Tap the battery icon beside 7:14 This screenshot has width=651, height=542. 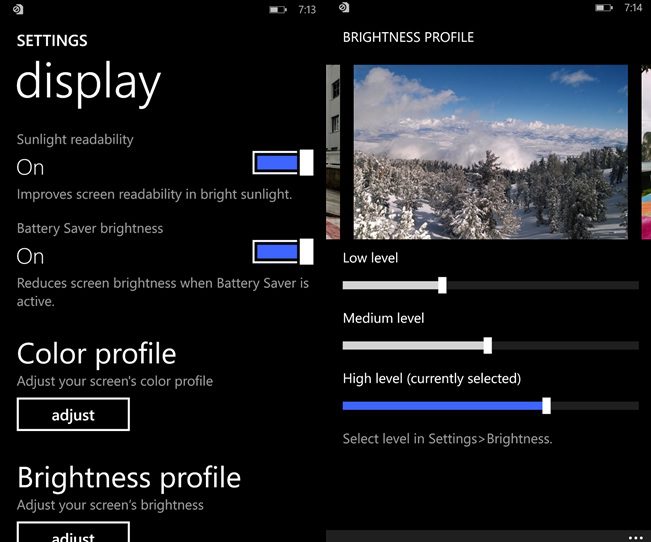click(x=604, y=7)
